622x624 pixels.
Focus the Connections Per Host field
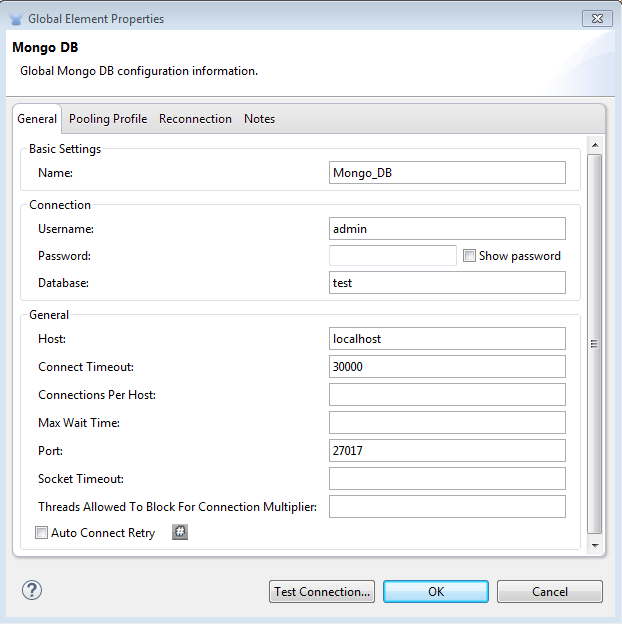point(447,394)
